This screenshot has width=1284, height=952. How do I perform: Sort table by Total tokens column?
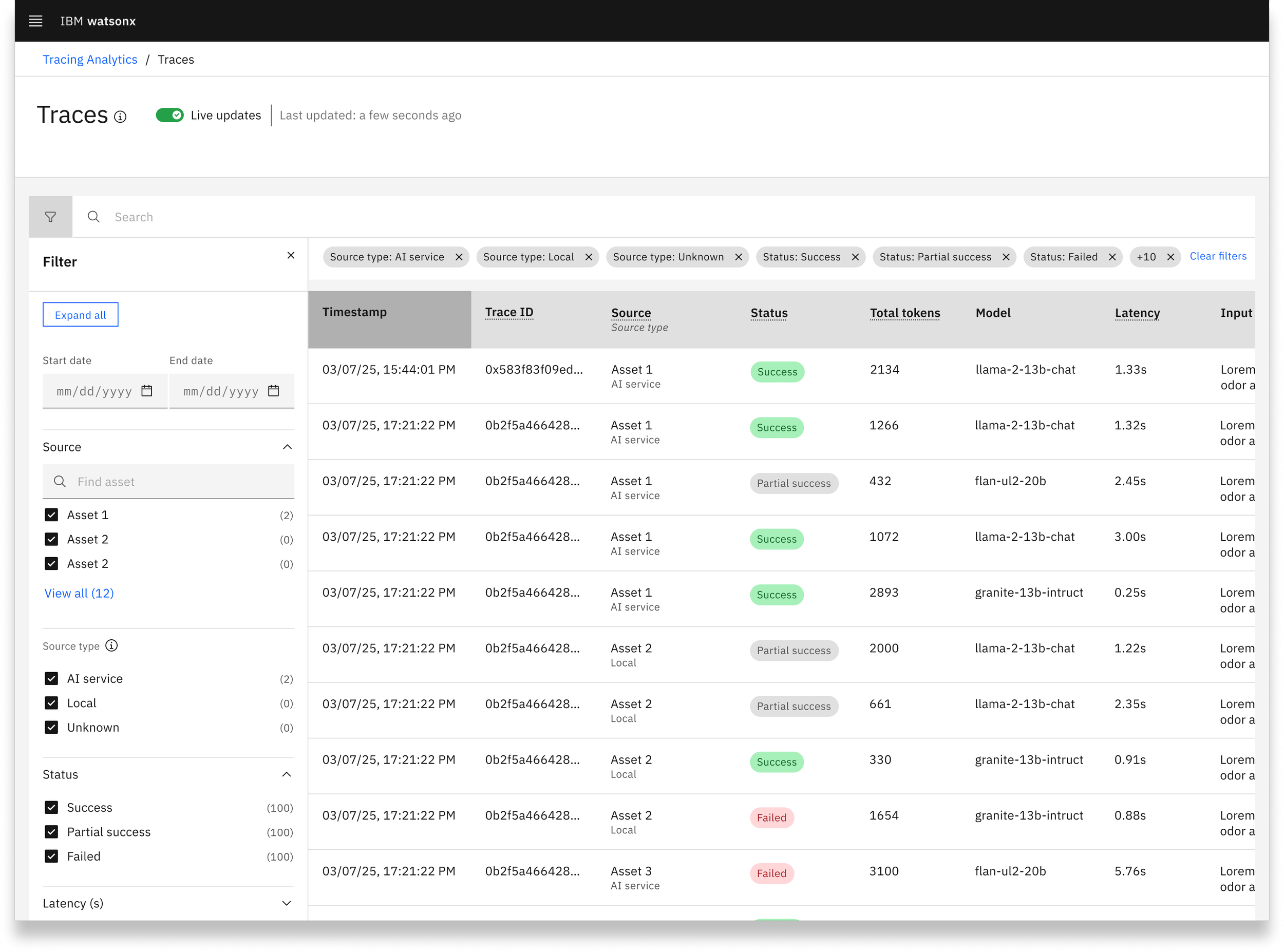[905, 313]
